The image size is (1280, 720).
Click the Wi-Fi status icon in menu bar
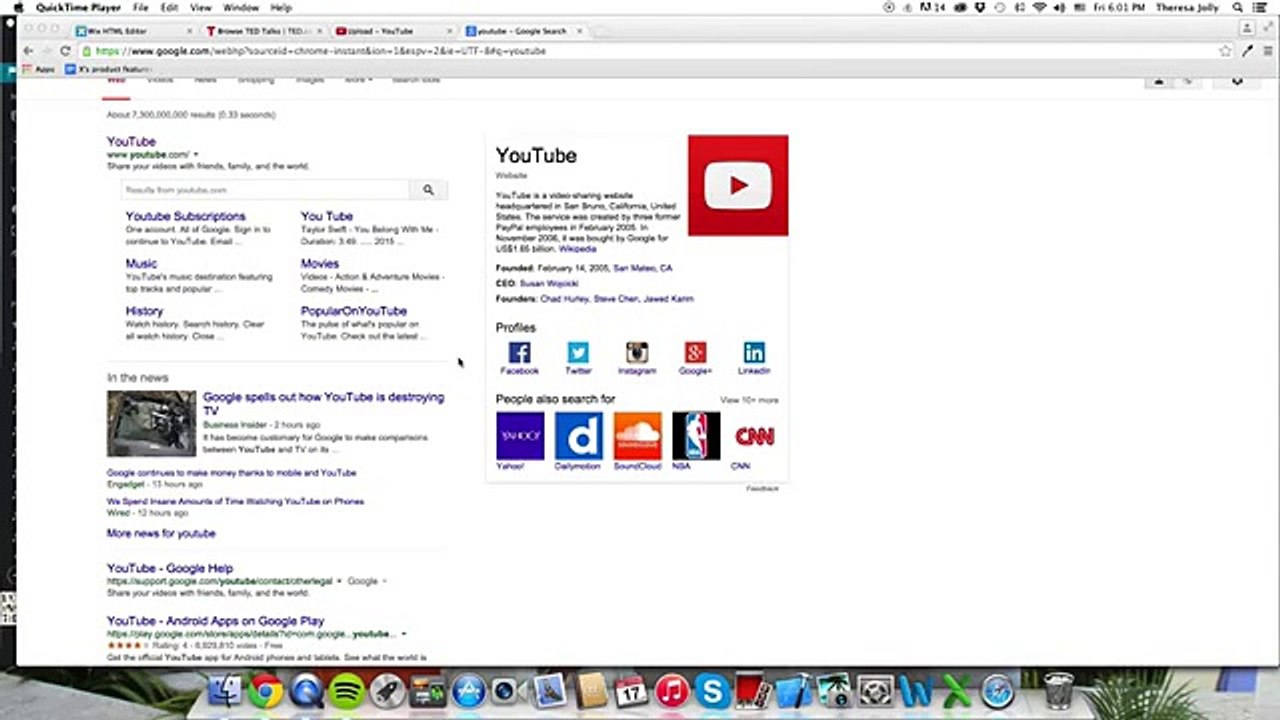click(x=1040, y=7)
